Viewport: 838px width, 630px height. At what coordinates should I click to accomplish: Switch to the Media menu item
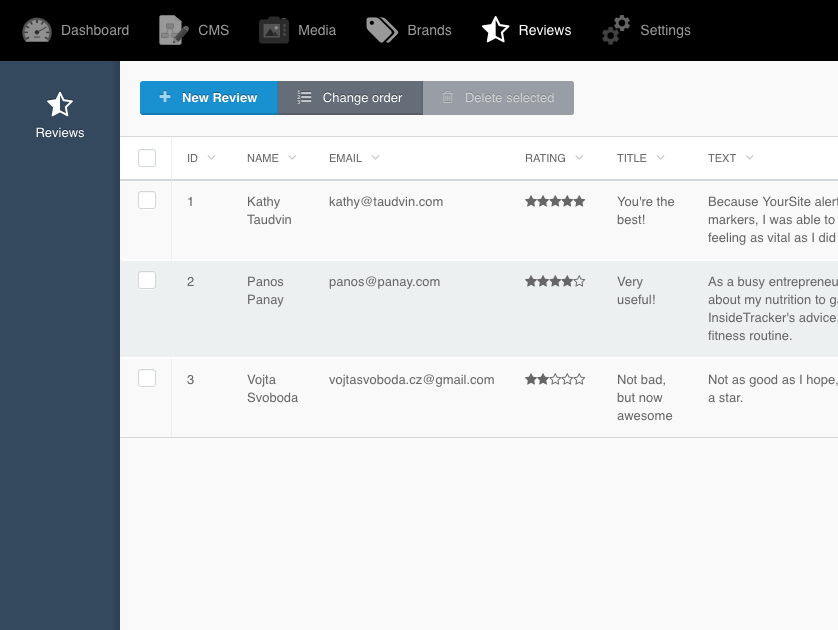tap(317, 30)
